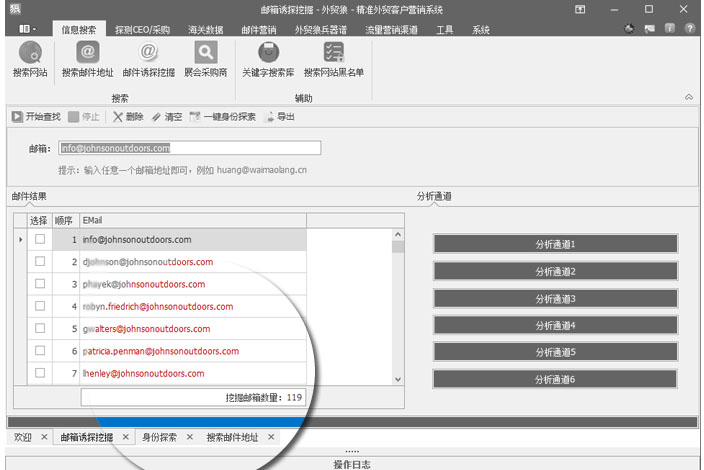Check the box for row 4 robyn.friedrich

pos(40,306)
